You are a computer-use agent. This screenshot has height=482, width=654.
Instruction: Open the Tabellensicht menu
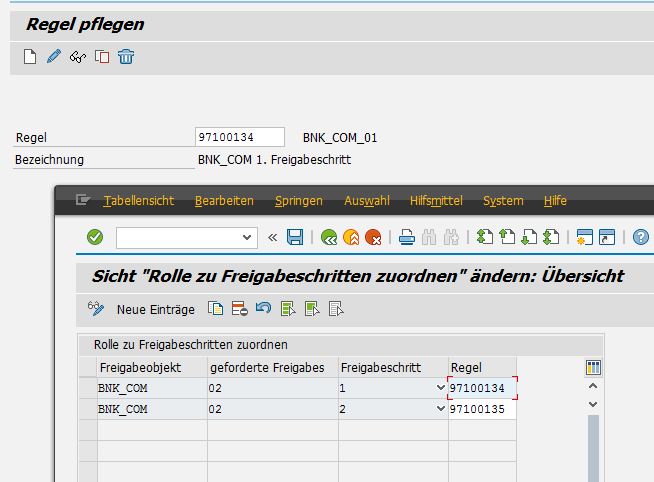coord(138,201)
